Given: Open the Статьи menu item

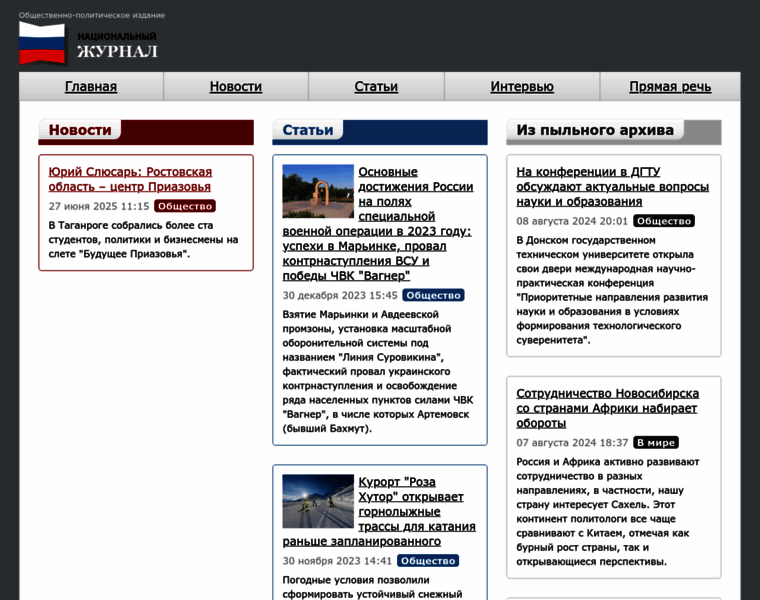Looking at the screenshot, I should click(x=376, y=87).
